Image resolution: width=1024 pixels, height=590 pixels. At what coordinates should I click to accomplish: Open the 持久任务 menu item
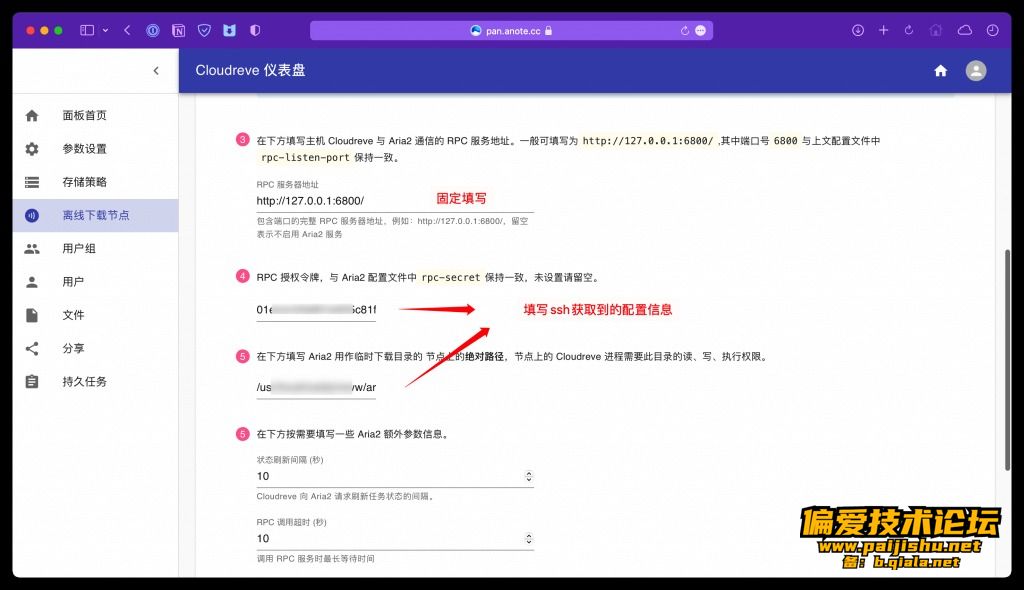(95, 382)
